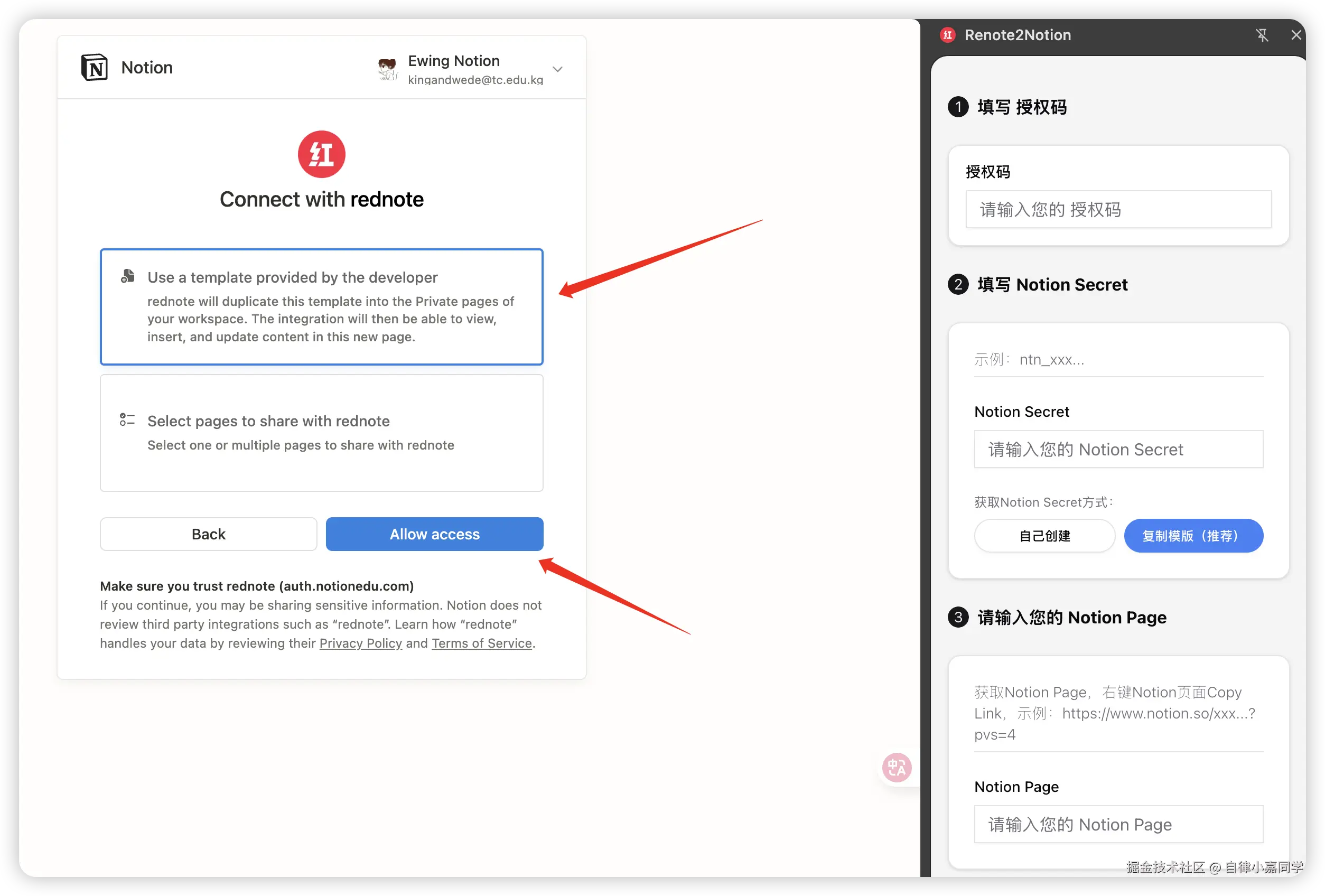1325x896 pixels.
Task: Click 复制模版（推荐） button
Action: pyautogui.click(x=1193, y=536)
